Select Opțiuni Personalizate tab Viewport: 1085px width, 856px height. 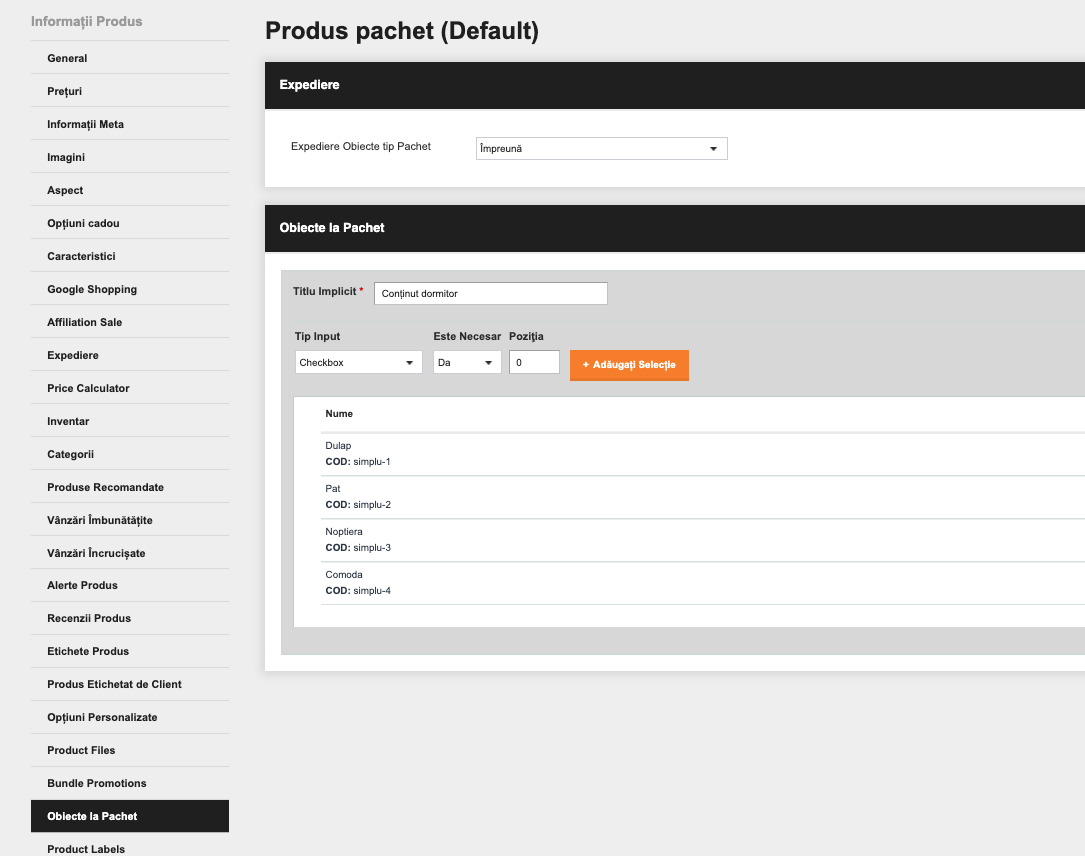pos(130,718)
